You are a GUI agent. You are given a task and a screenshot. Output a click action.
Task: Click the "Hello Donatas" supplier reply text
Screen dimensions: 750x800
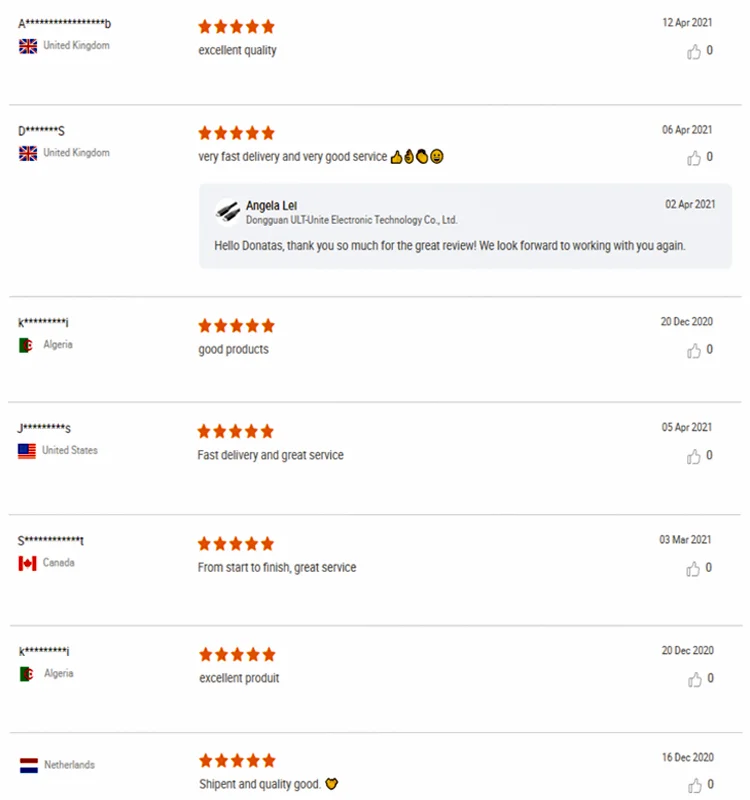tap(450, 246)
